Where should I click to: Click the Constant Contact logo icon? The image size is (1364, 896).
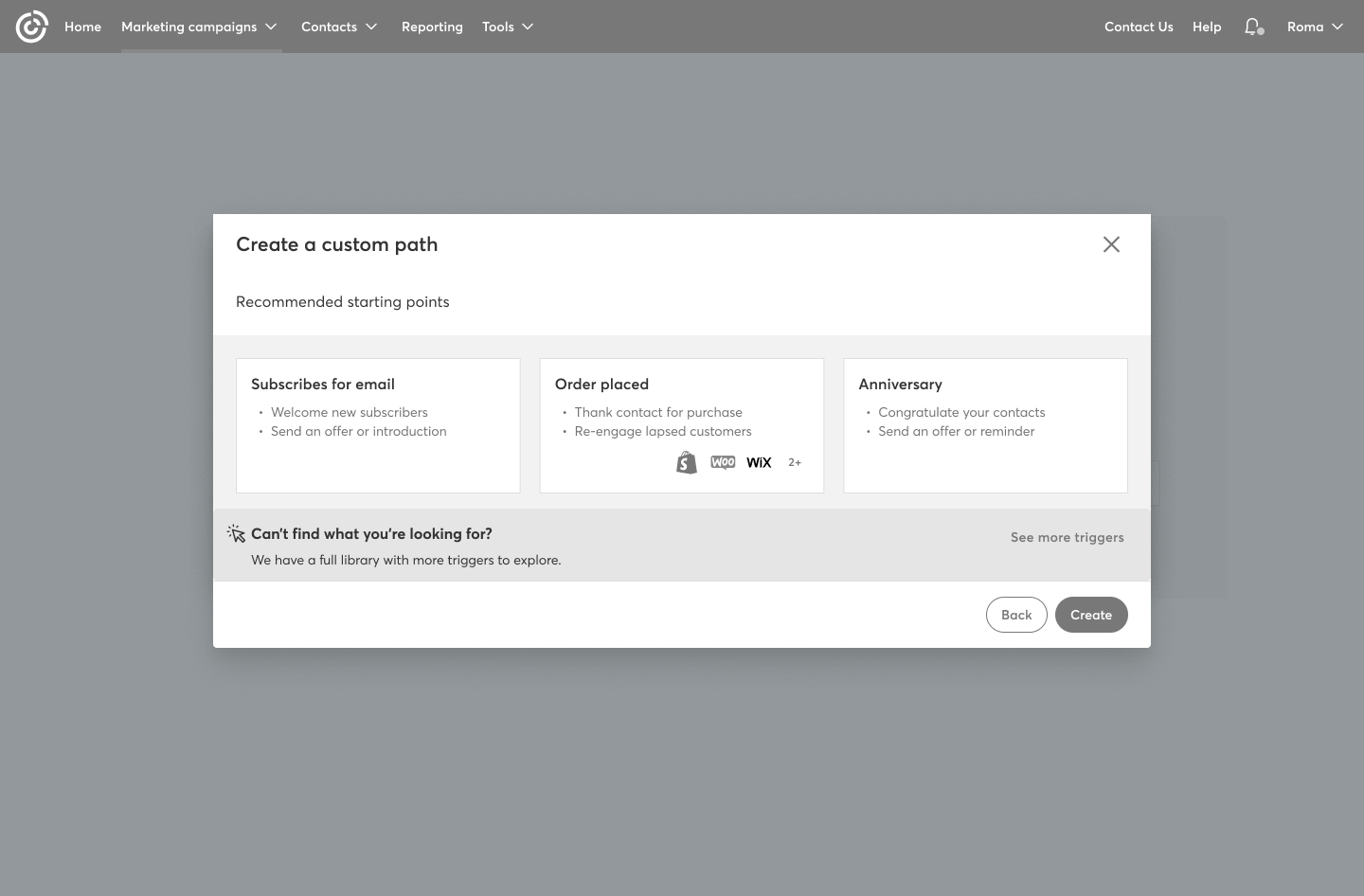[x=31, y=27]
